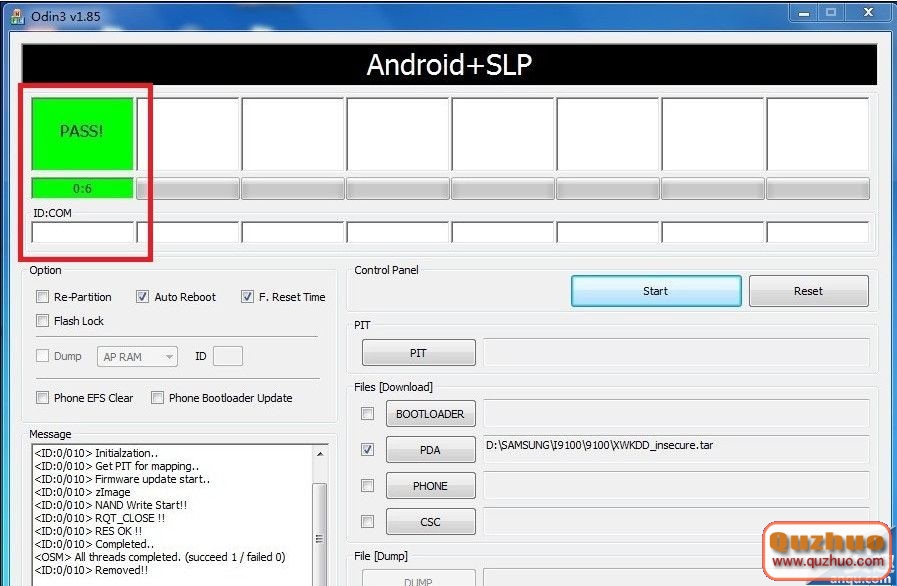Click the Reset button
897x586 pixels.
pos(808,291)
